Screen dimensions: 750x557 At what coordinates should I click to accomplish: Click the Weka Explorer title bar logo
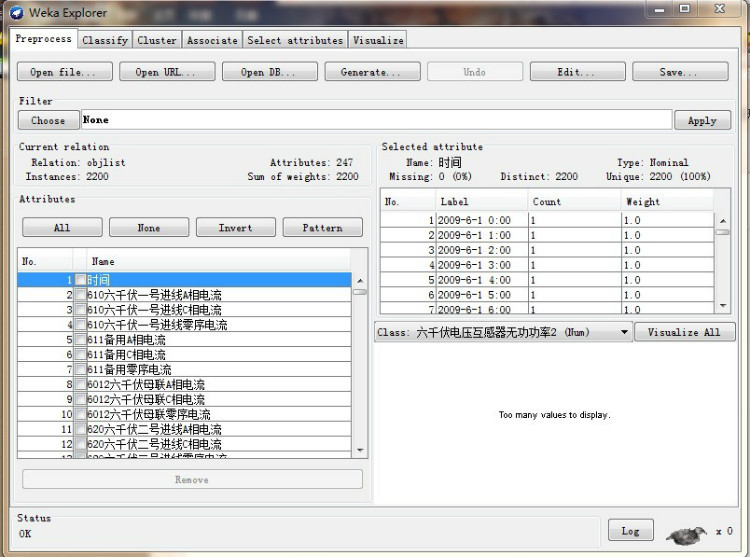click(x=16, y=13)
